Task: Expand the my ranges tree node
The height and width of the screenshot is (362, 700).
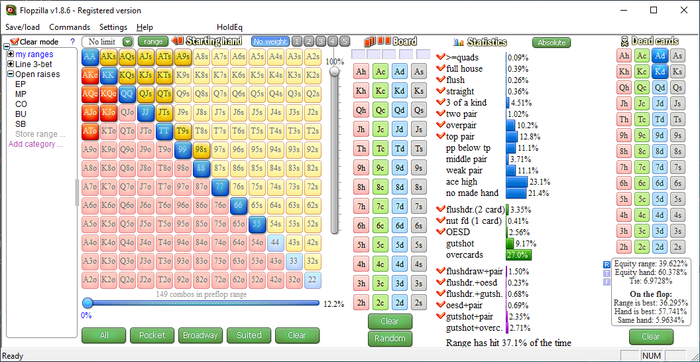Action: pos(11,54)
